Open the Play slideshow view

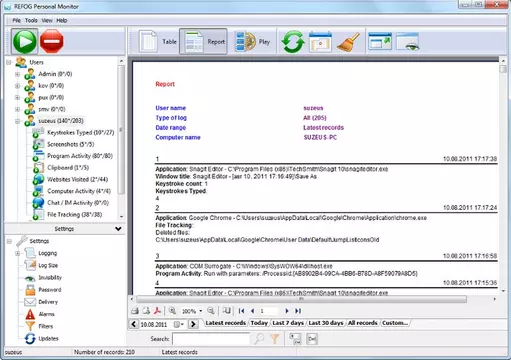click(252, 42)
